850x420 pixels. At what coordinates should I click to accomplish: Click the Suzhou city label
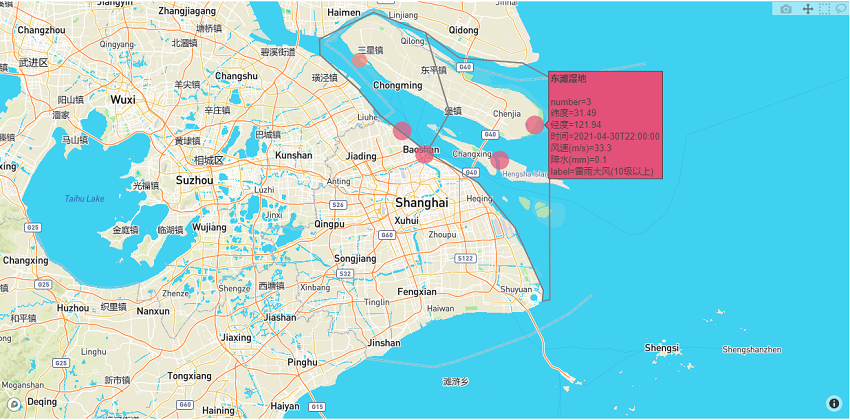coord(193,180)
